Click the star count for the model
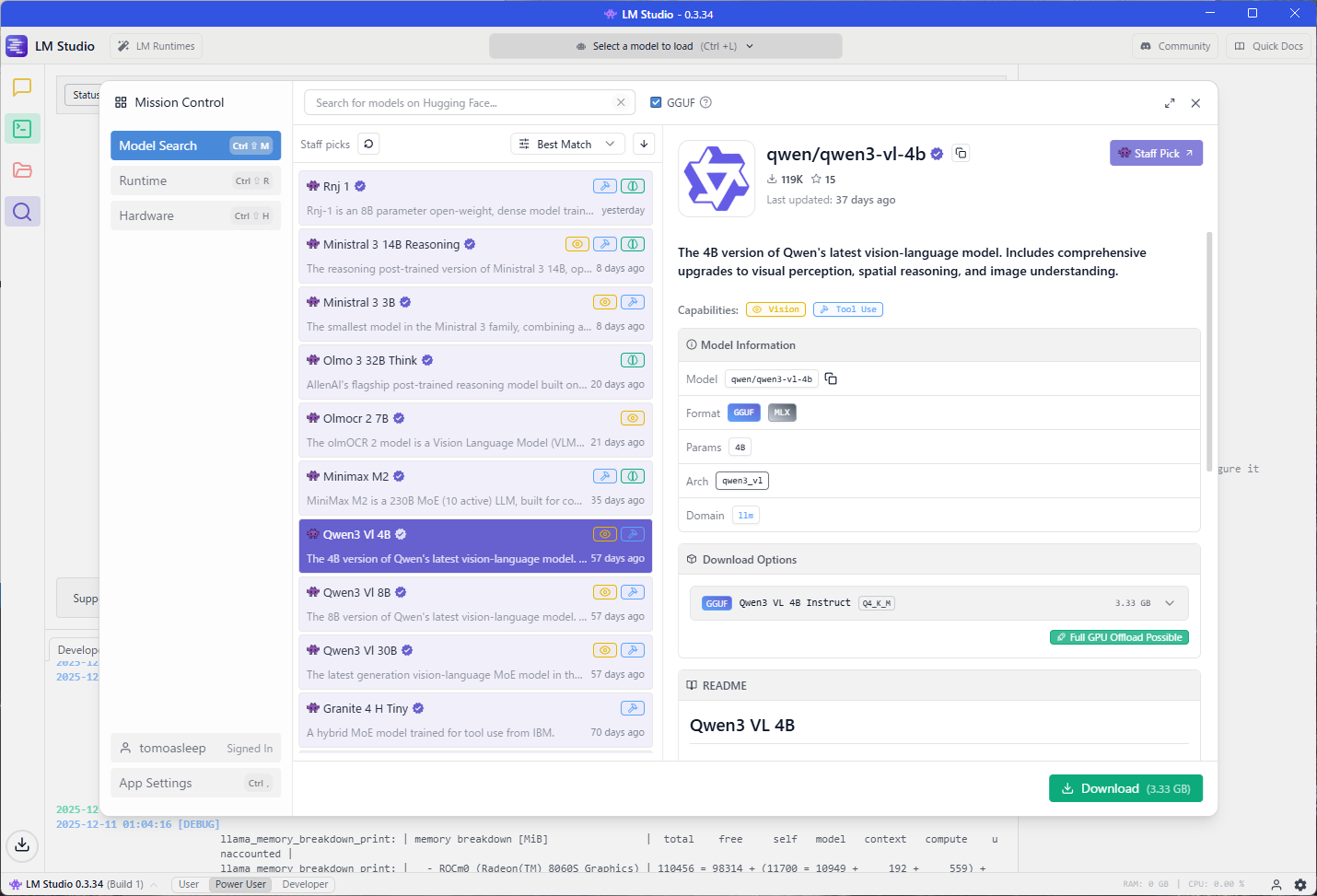 click(823, 180)
